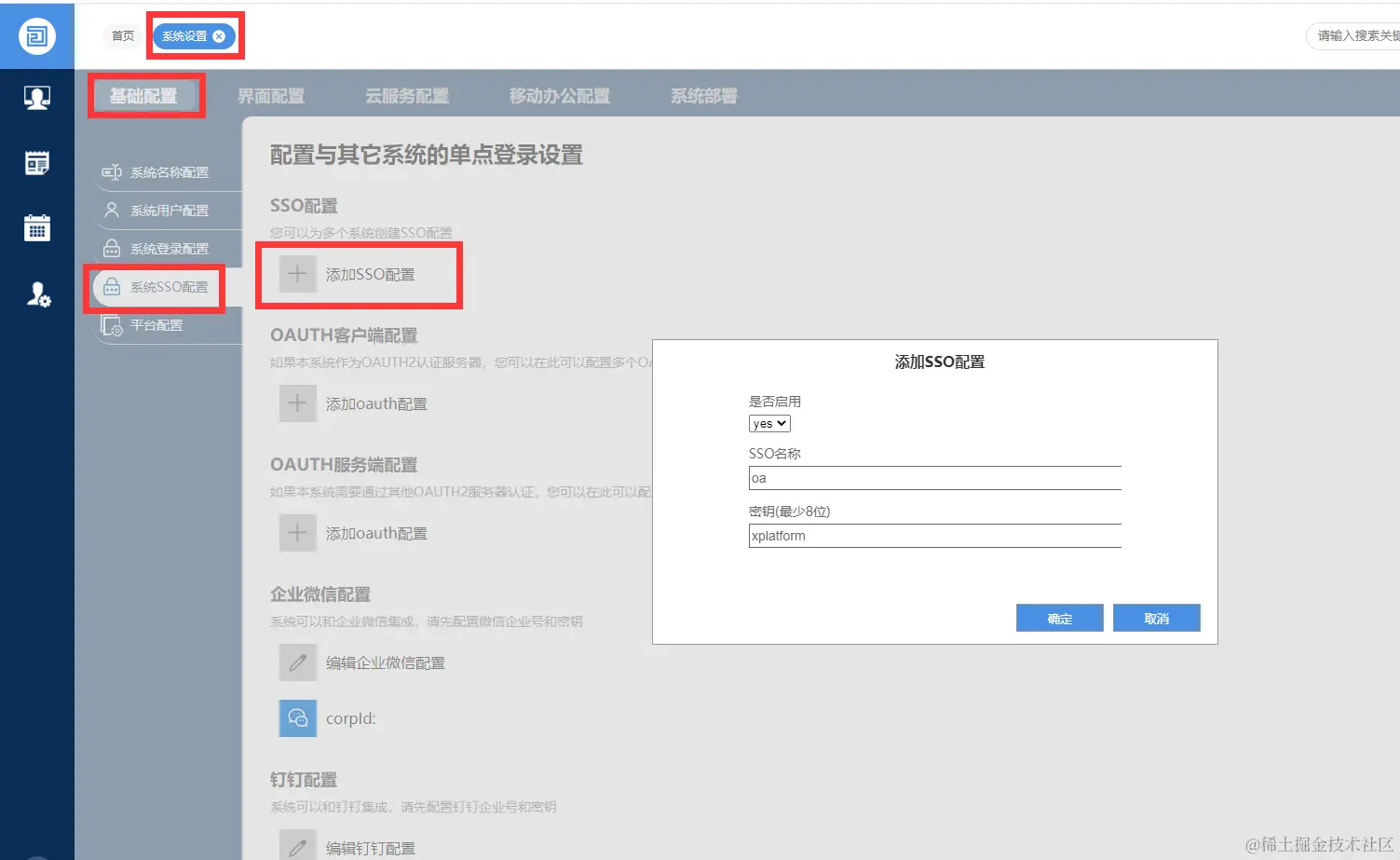Click the 企业微信配置 heading
The height and width of the screenshot is (860, 1400).
(x=320, y=594)
